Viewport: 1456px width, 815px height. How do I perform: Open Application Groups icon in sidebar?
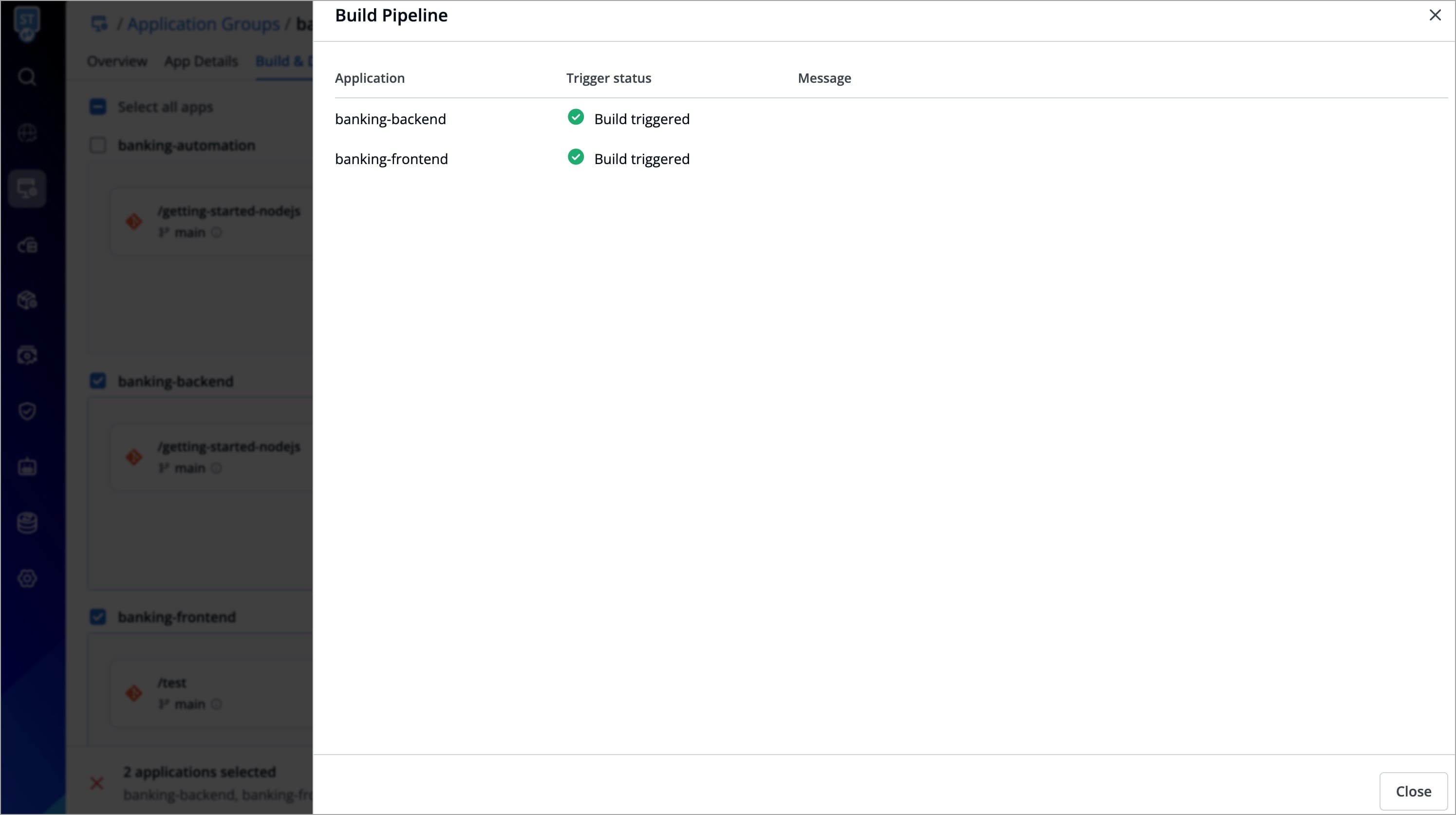click(27, 188)
